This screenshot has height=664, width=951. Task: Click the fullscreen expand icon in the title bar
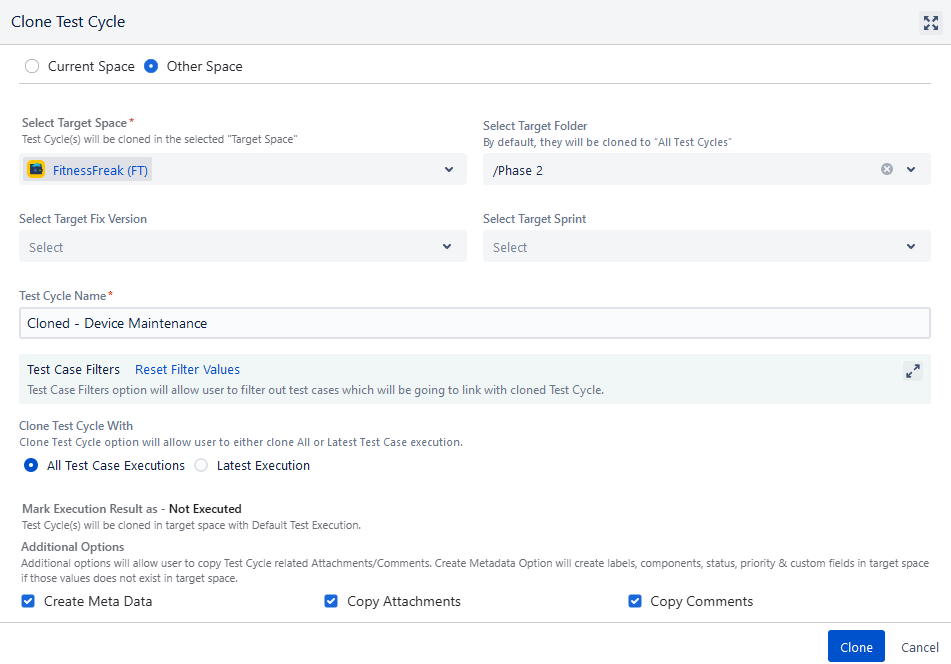point(931,22)
